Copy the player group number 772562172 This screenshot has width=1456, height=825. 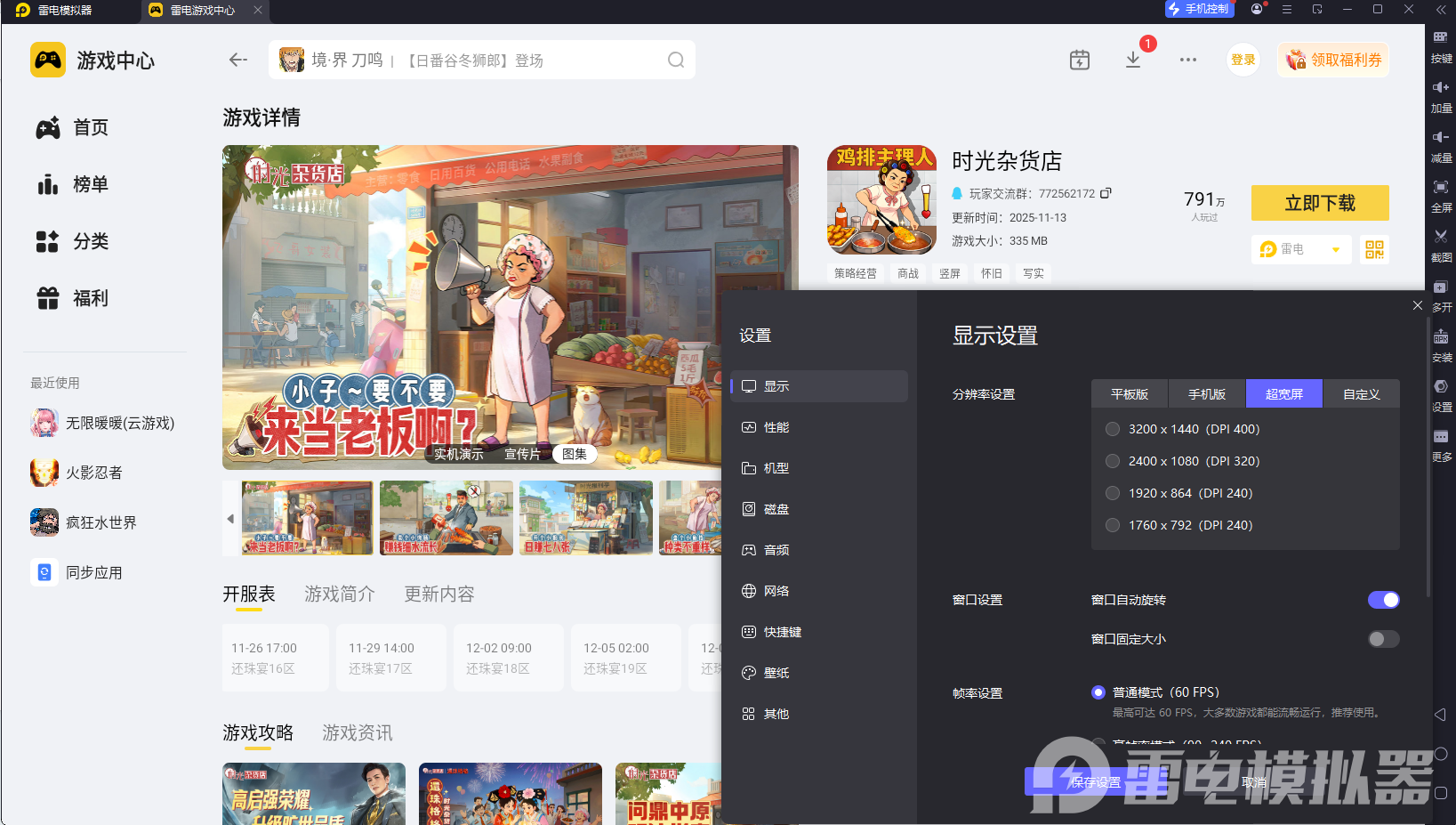tap(1106, 193)
